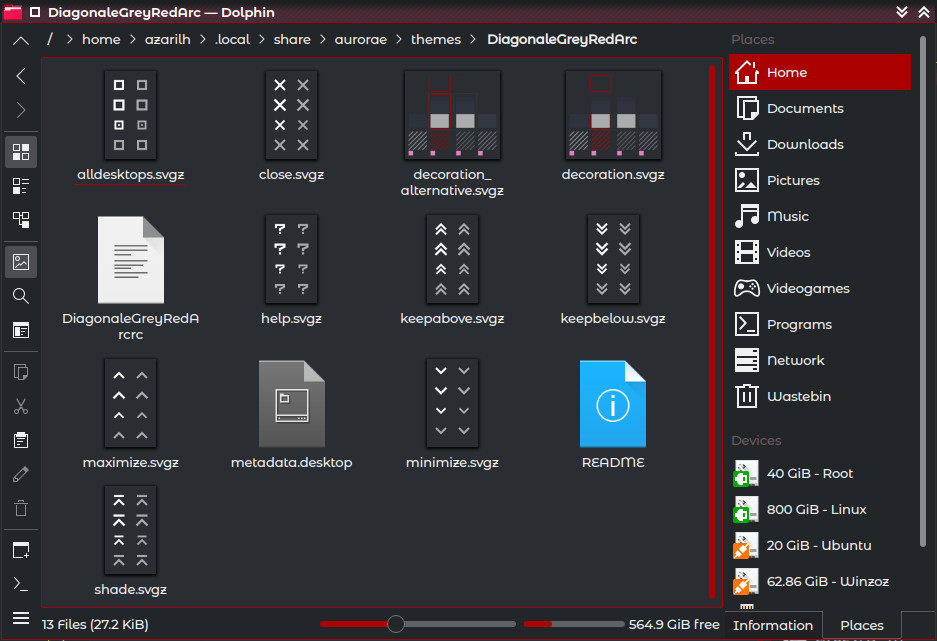Expand arrow after root slash breadcrumb

pos(69,39)
